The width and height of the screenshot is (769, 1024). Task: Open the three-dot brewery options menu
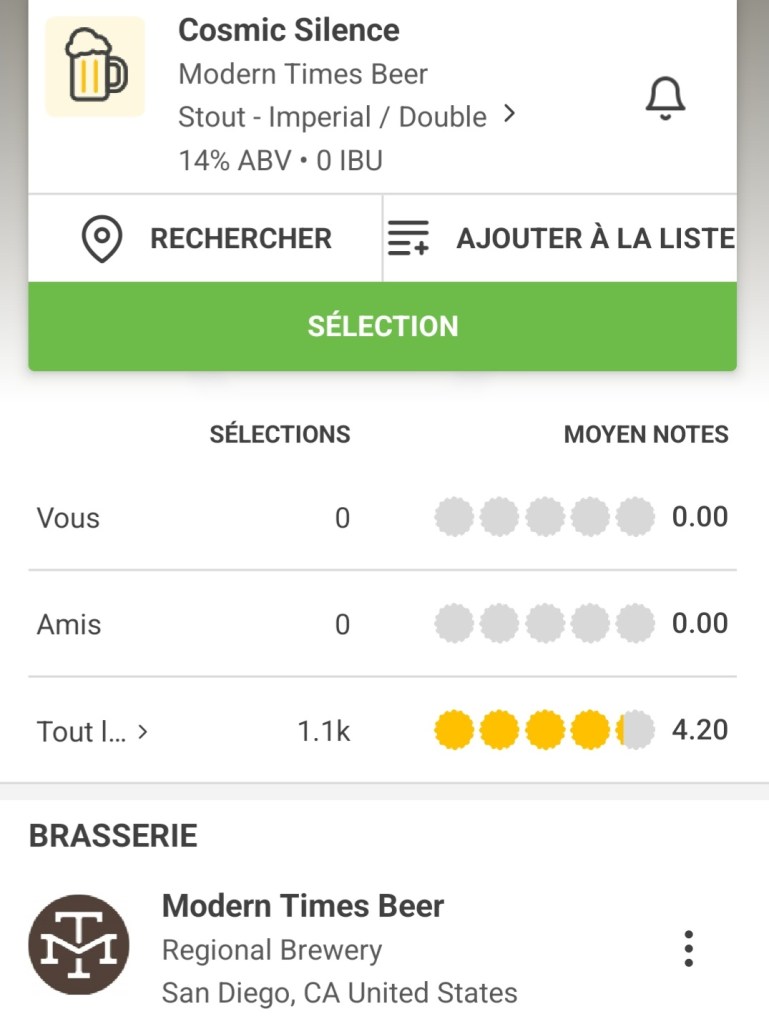688,948
